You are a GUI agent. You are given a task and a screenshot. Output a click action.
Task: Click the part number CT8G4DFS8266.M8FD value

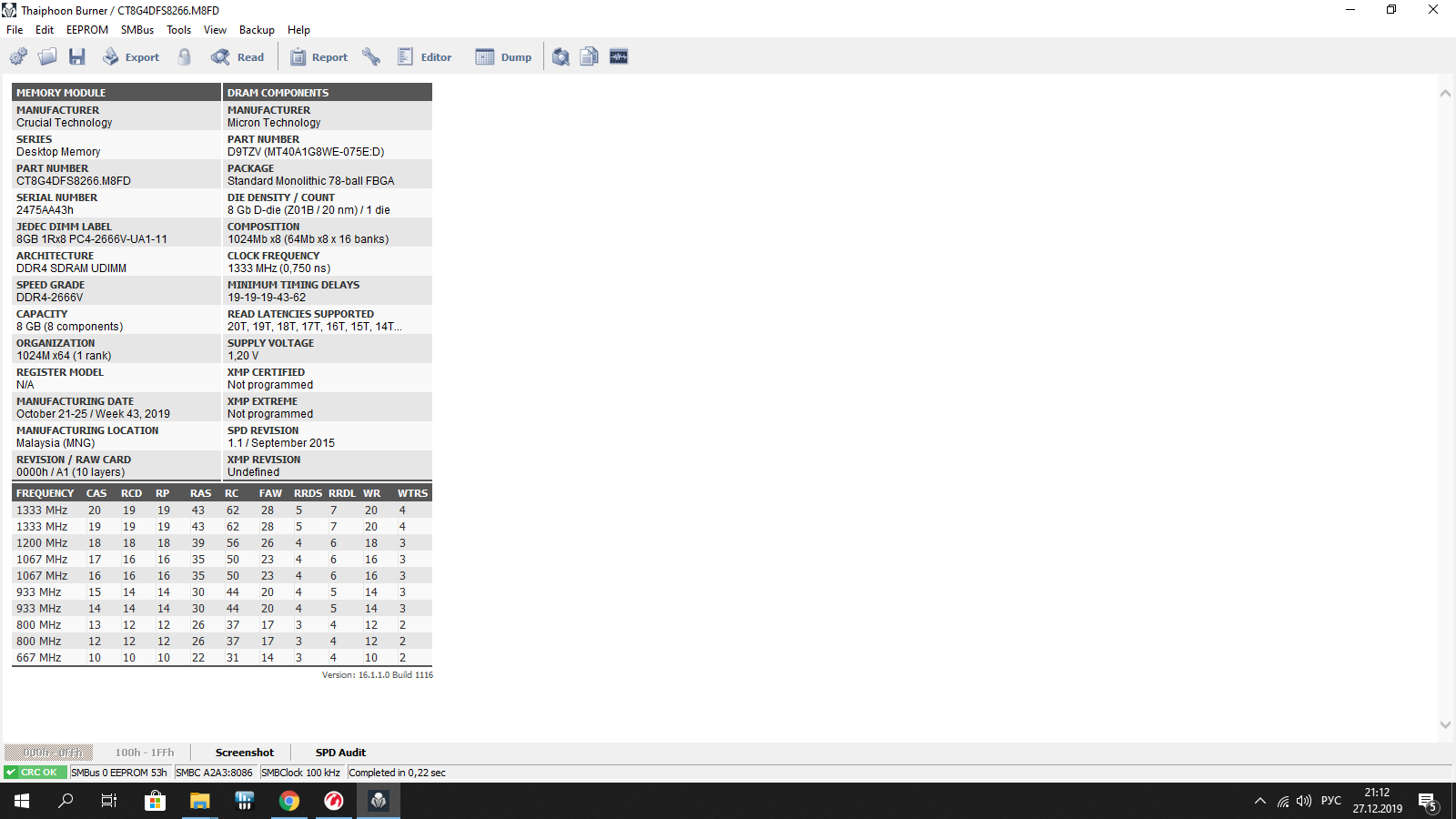(74, 181)
